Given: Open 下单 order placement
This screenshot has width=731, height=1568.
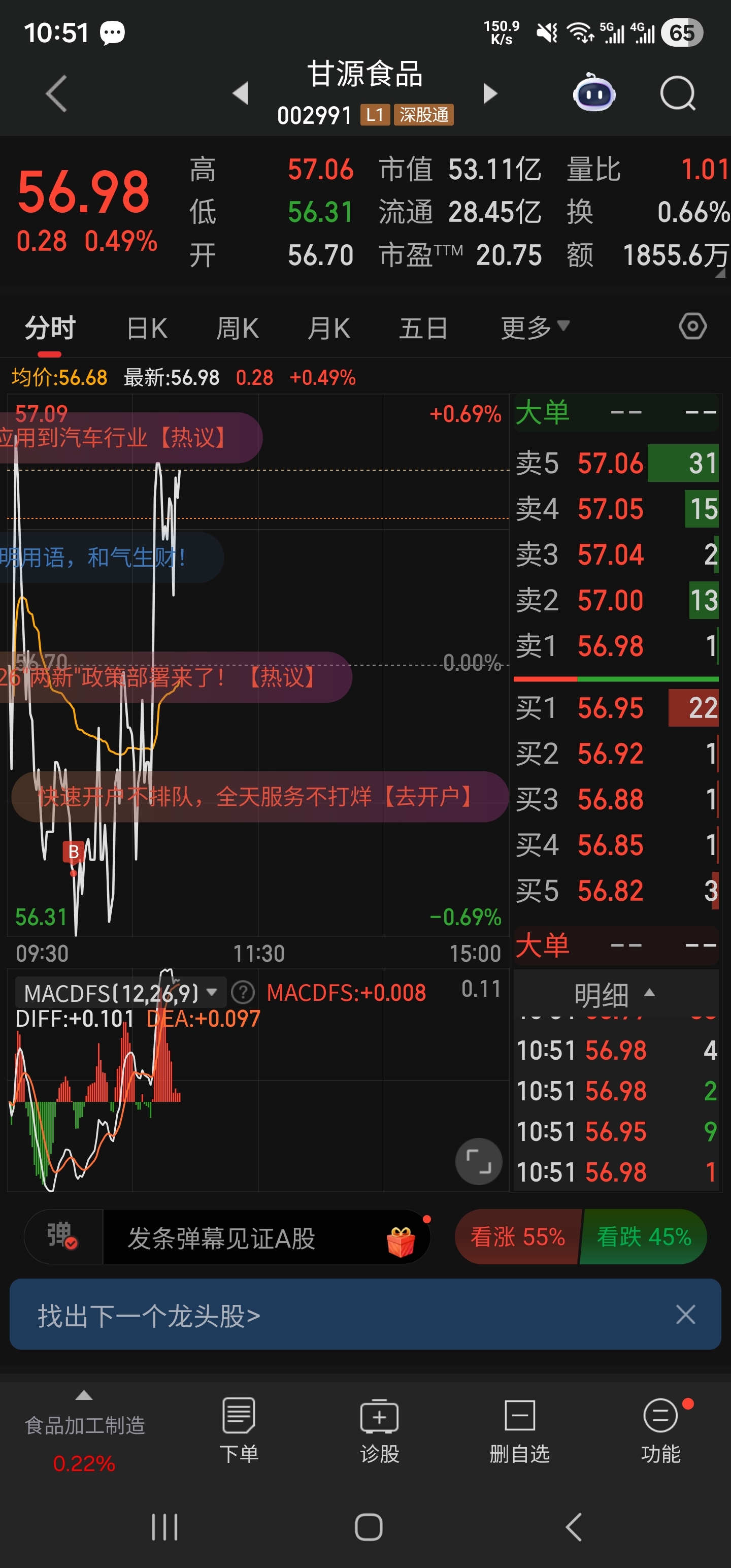Looking at the screenshot, I should 239,1430.
